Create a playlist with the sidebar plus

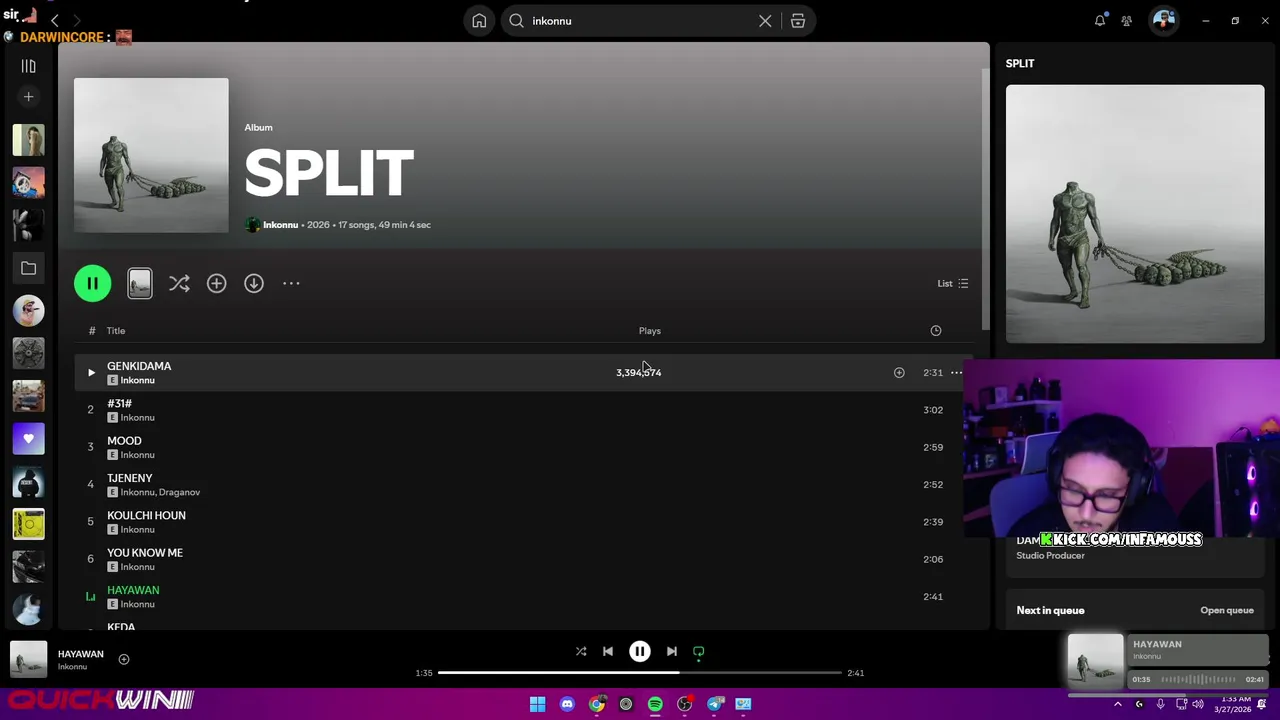point(28,97)
